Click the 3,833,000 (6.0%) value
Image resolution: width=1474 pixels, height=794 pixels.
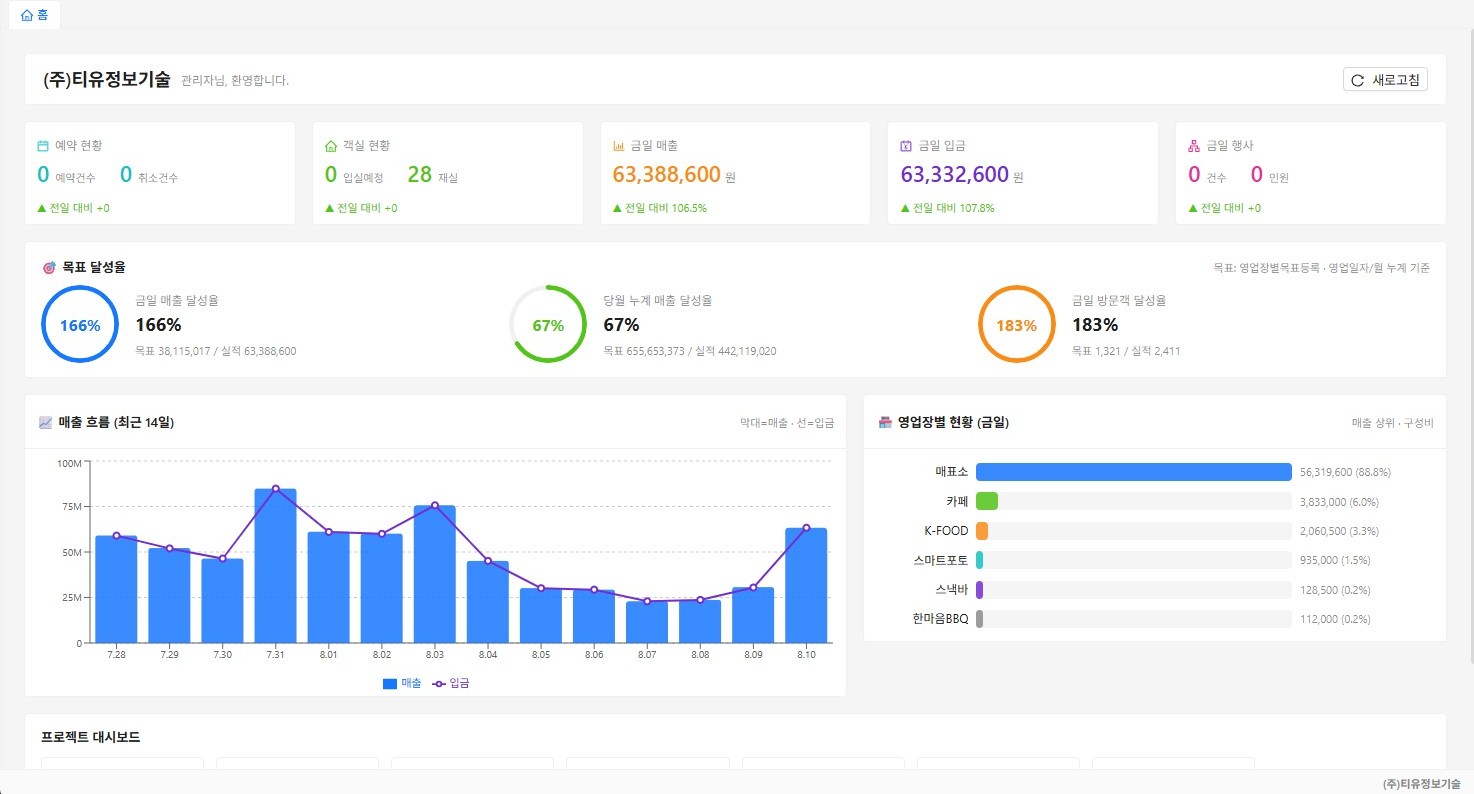point(1339,501)
